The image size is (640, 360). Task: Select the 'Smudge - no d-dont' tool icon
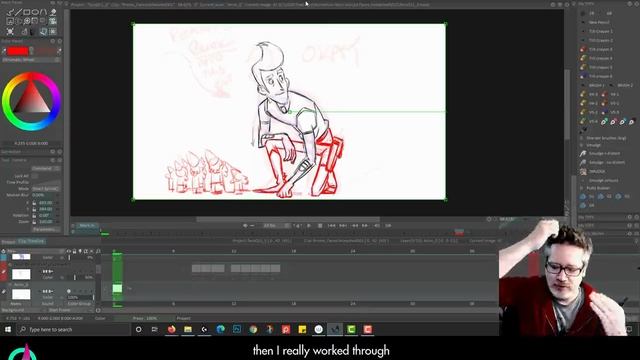583,162
